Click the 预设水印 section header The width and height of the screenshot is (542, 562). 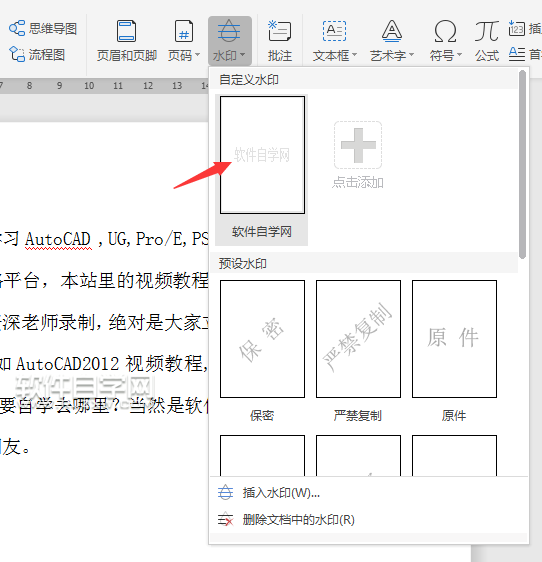pos(243,264)
